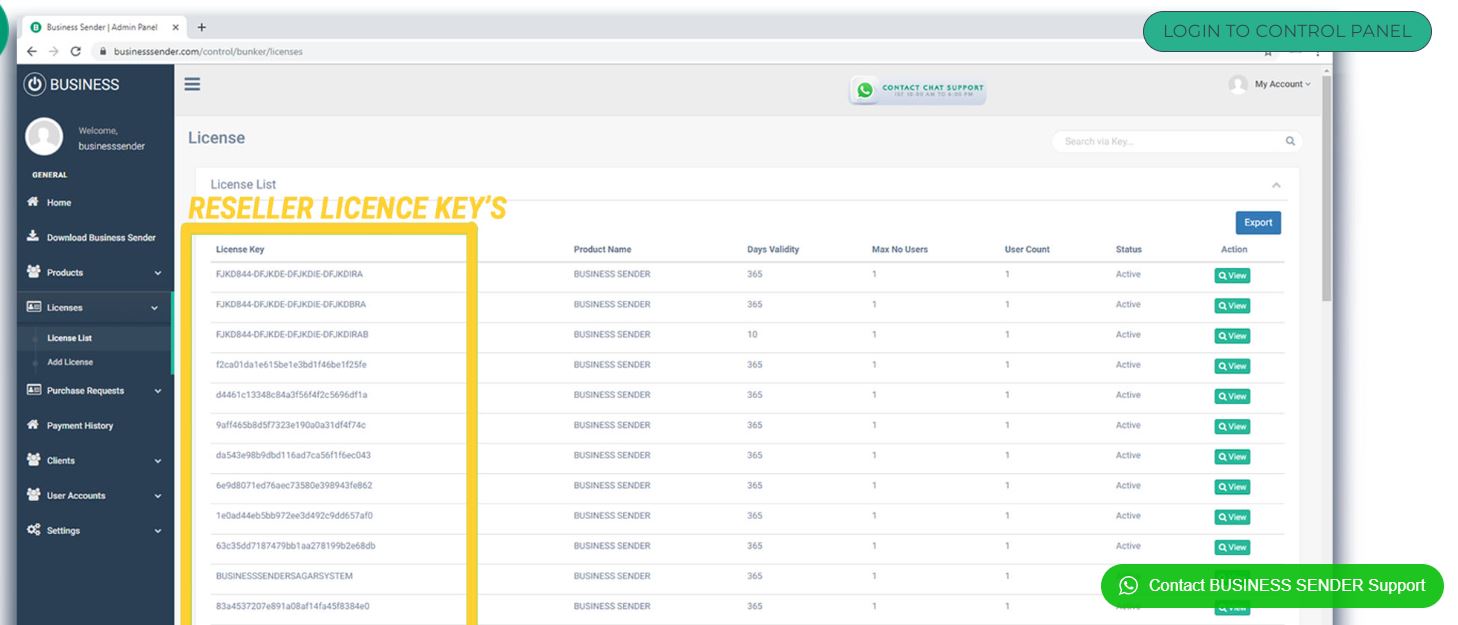View license ending in DFJKDBRA
The height and width of the screenshot is (625, 1458).
[x=1232, y=306]
